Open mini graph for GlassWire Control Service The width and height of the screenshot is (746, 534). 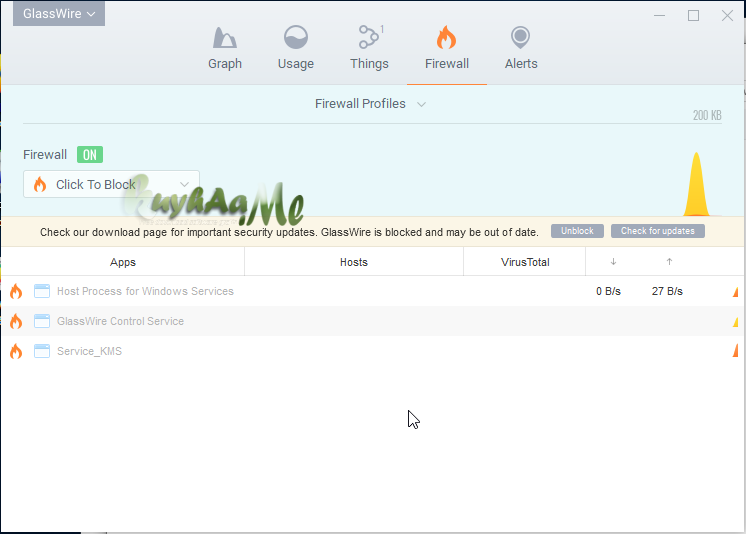point(736,322)
